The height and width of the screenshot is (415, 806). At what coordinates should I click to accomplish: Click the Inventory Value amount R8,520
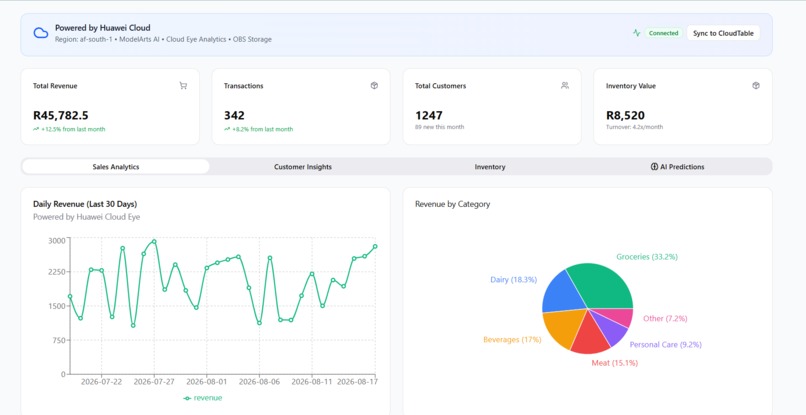point(625,115)
